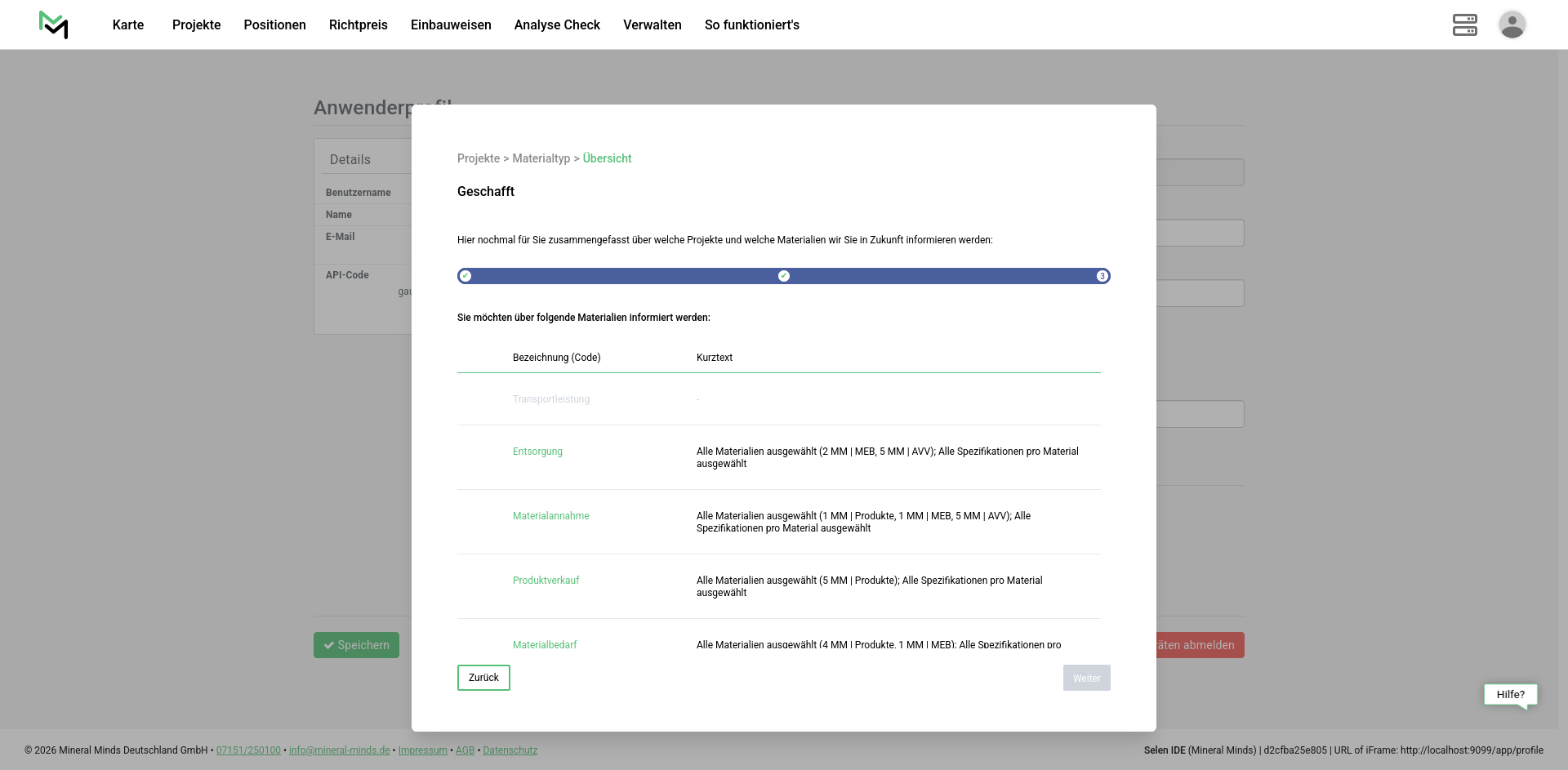Screen dimensions: 1568x770
Task: Click the Mineral Minds logo icon
Action: tap(54, 24)
